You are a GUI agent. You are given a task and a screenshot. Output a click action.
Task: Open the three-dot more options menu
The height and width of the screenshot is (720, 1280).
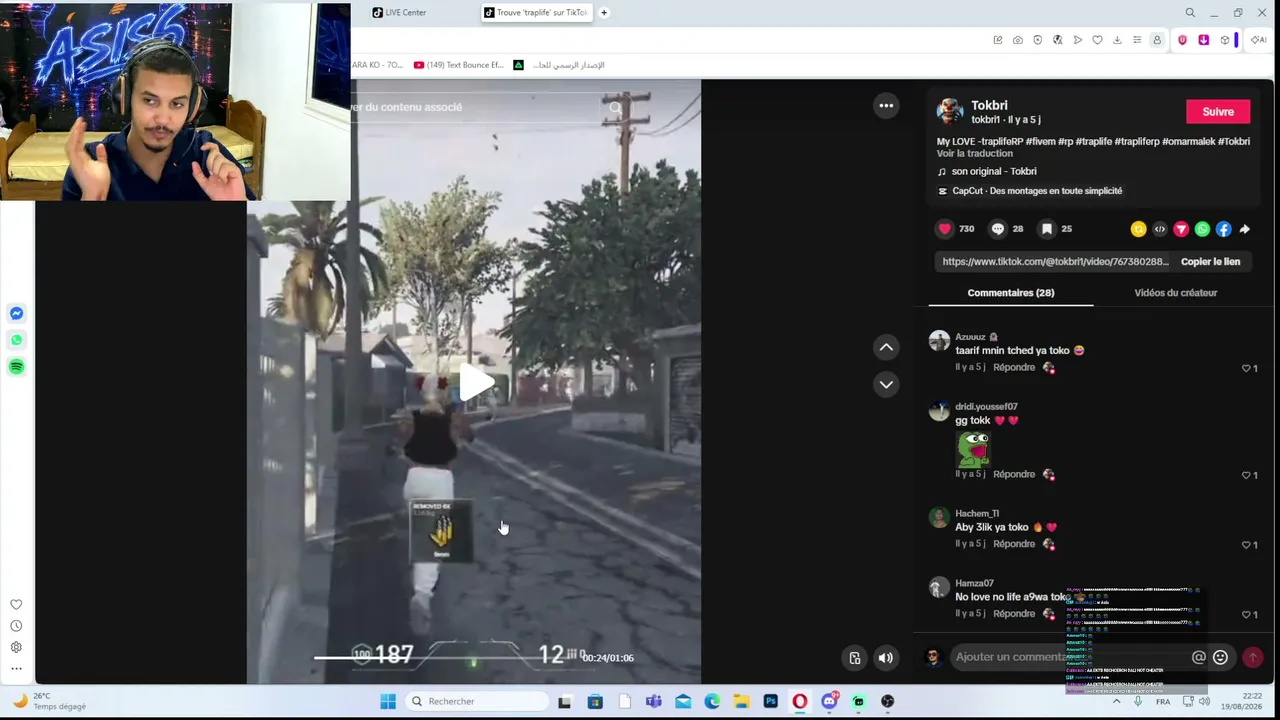pyautogui.click(x=886, y=106)
